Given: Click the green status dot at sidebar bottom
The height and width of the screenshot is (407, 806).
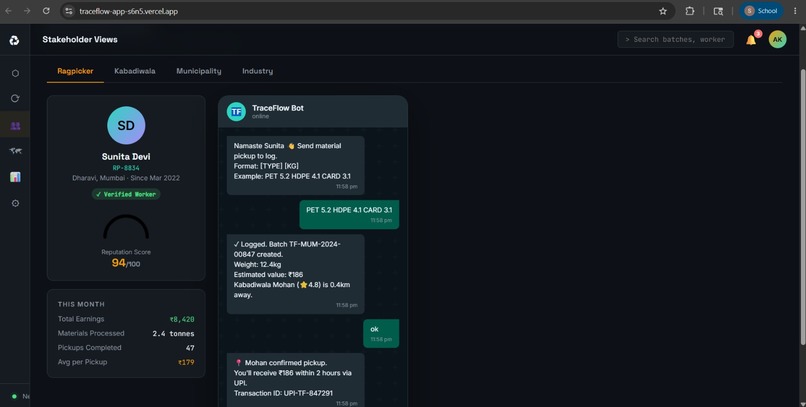Looking at the screenshot, I should tap(14, 396).
